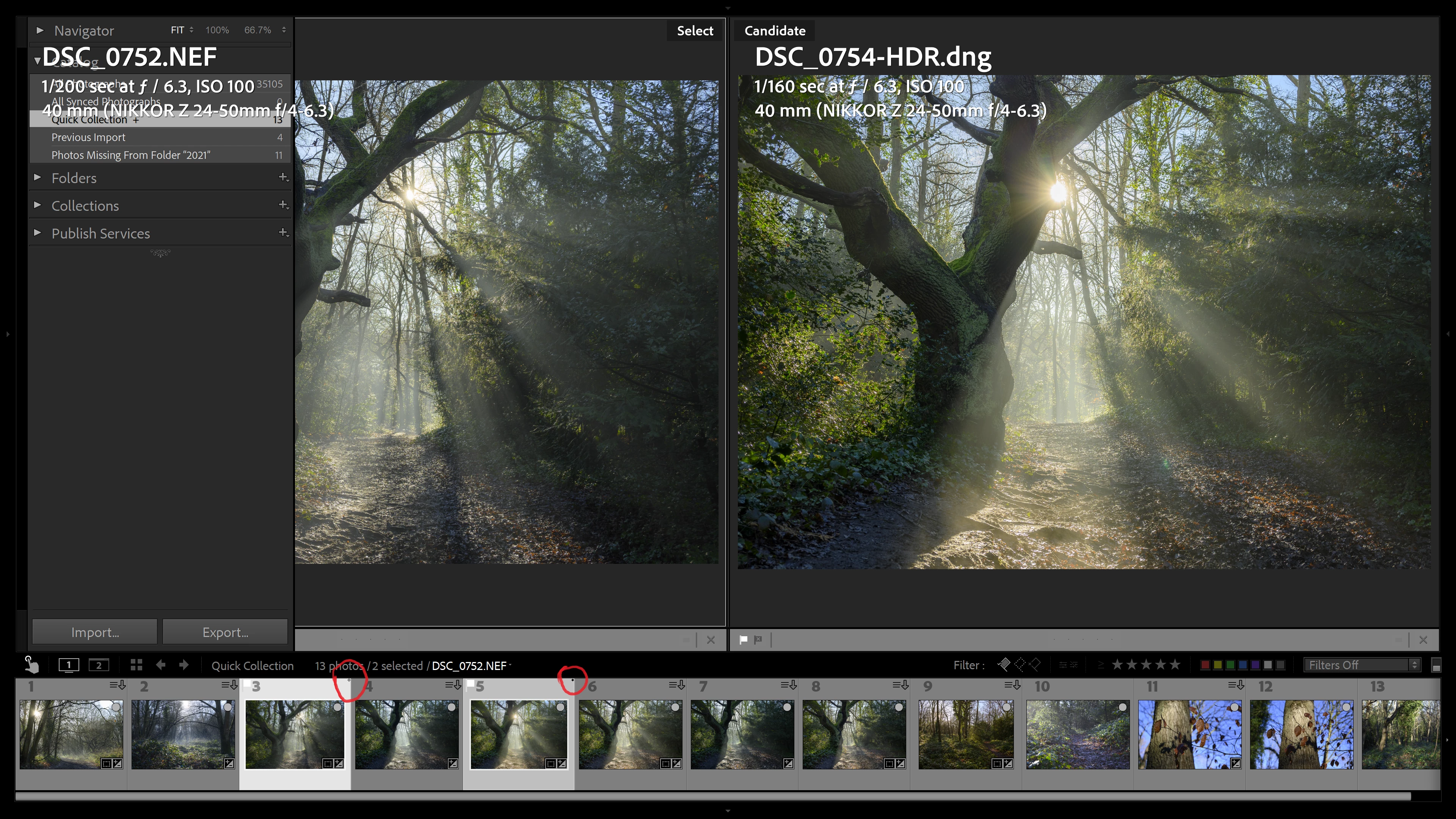The width and height of the screenshot is (1456, 819).
Task: Toggle filter for flagged photos
Action: coord(1004,665)
